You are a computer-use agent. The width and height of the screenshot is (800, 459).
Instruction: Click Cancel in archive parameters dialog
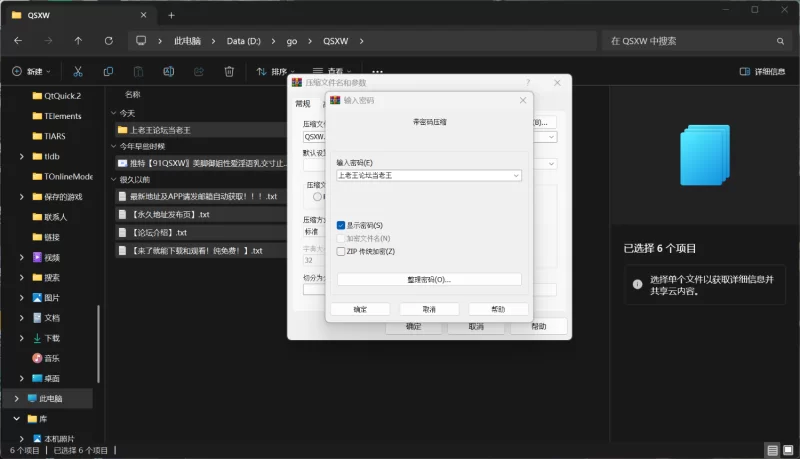[476, 326]
